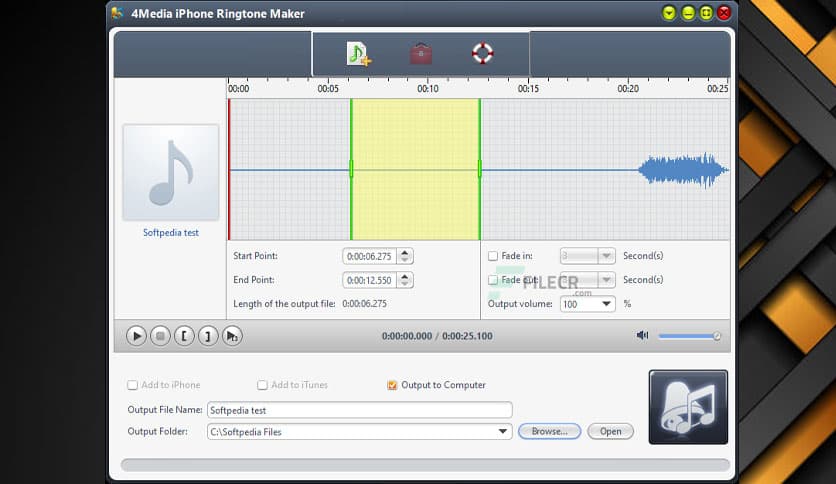Click the total time '0:00:25.100' readout
This screenshot has width=836, height=484.
(467, 336)
